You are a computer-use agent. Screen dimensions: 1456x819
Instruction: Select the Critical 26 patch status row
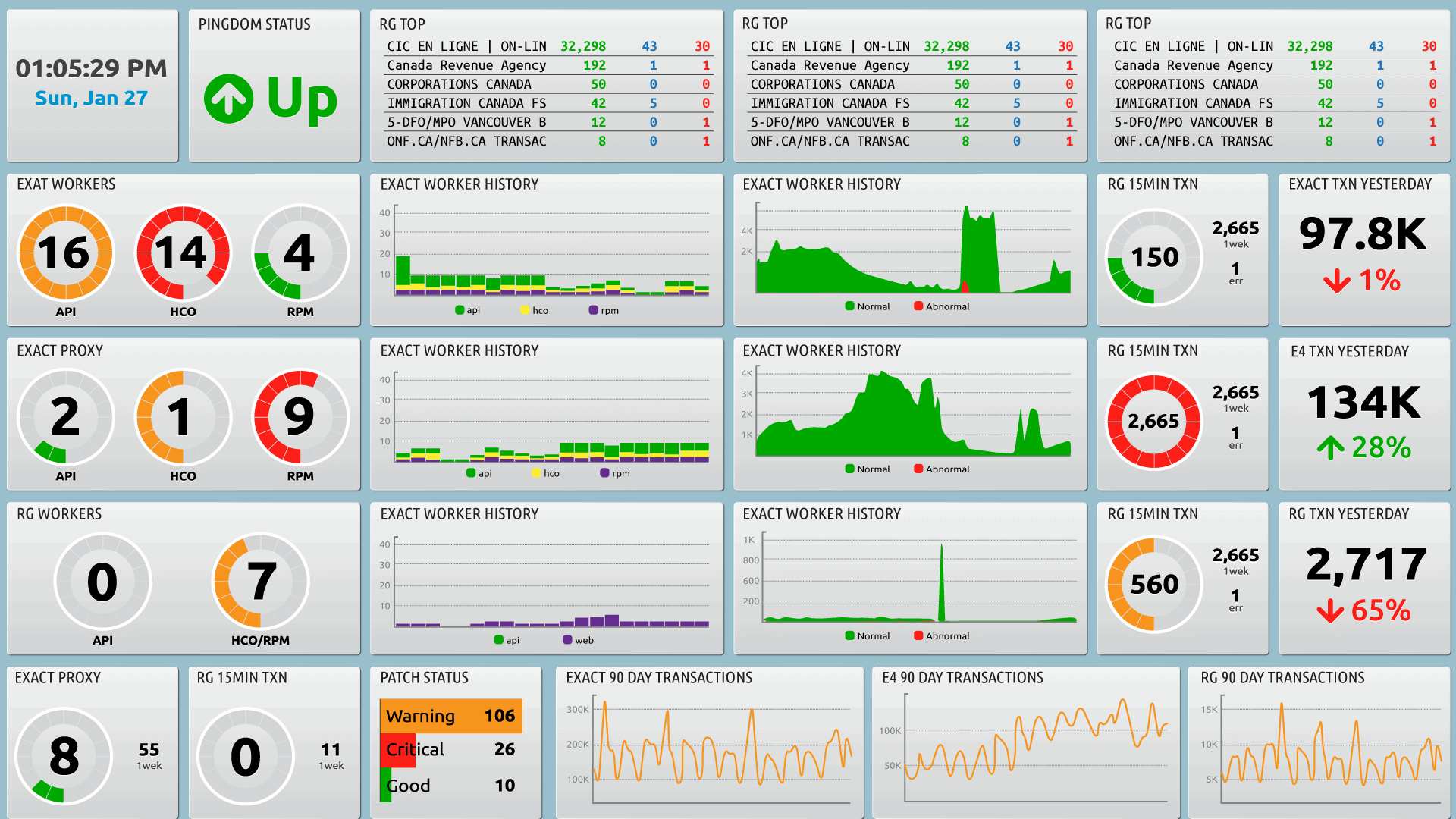pyautogui.click(x=450, y=749)
